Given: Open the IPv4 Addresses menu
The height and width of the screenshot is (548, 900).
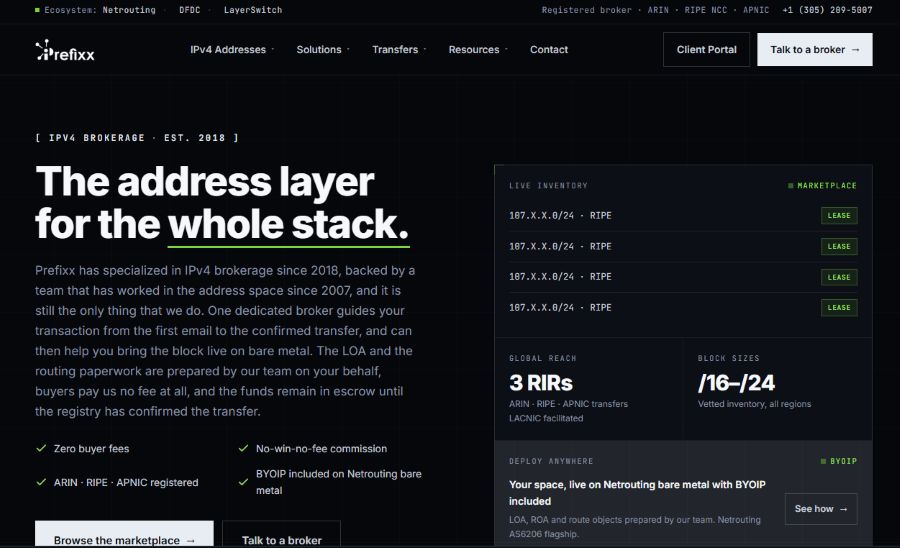Looking at the screenshot, I should pyautogui.click(x=232, y=50).
